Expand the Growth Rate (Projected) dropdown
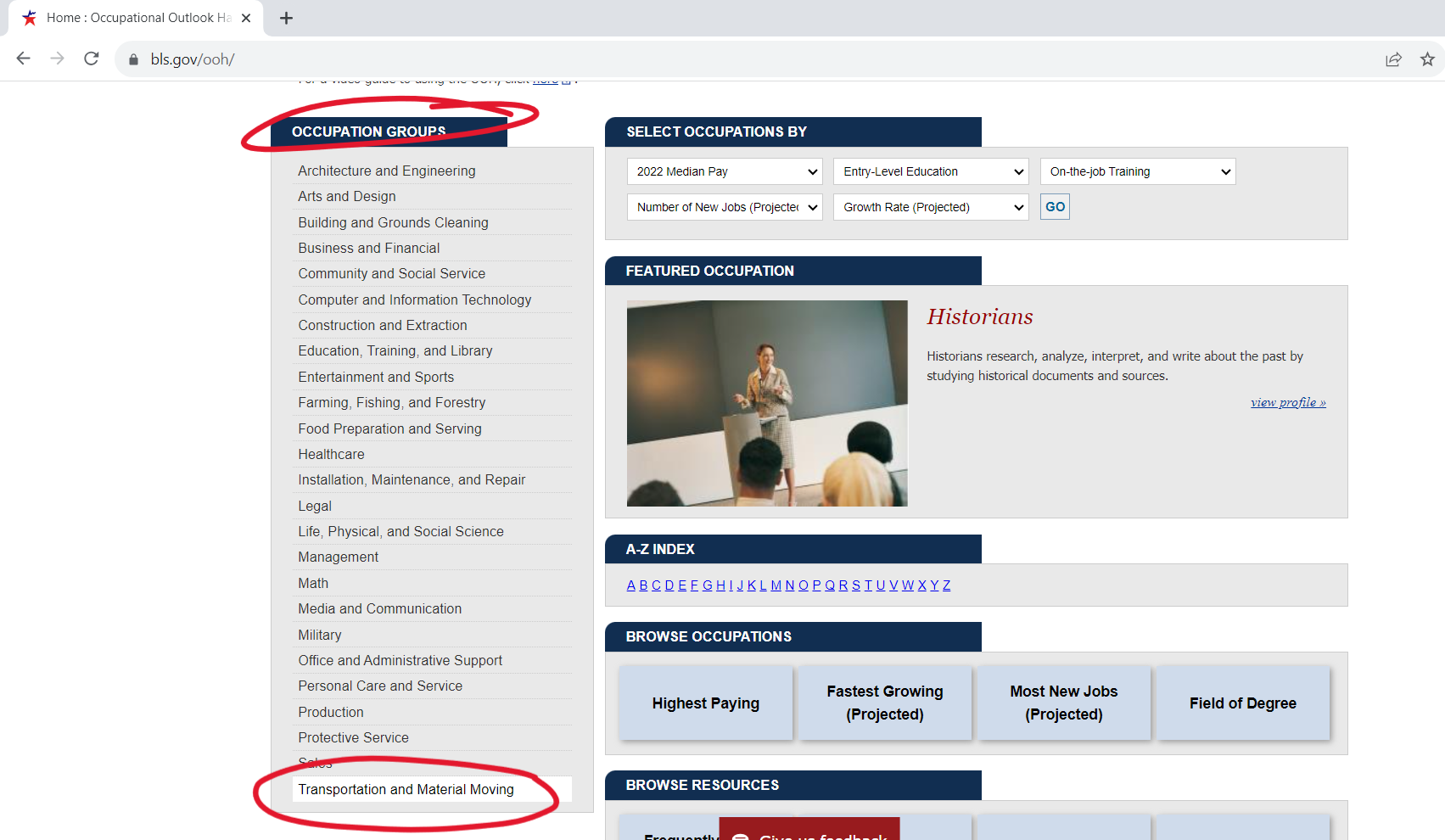Image resolution: width=1445 pixels, height=840 pixels. [x=931, y=207]
